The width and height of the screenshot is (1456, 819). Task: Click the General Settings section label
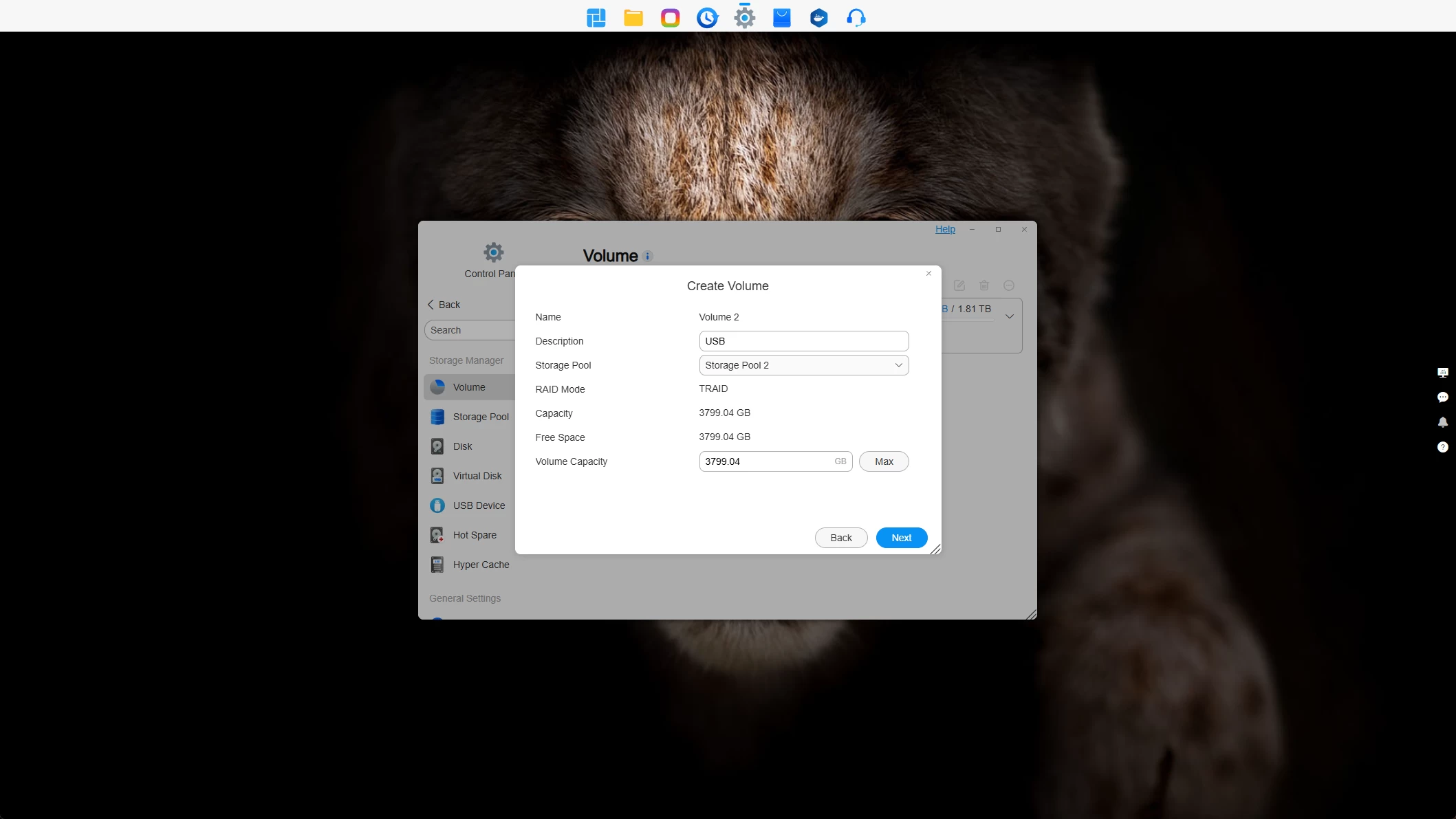pos(465,598)
